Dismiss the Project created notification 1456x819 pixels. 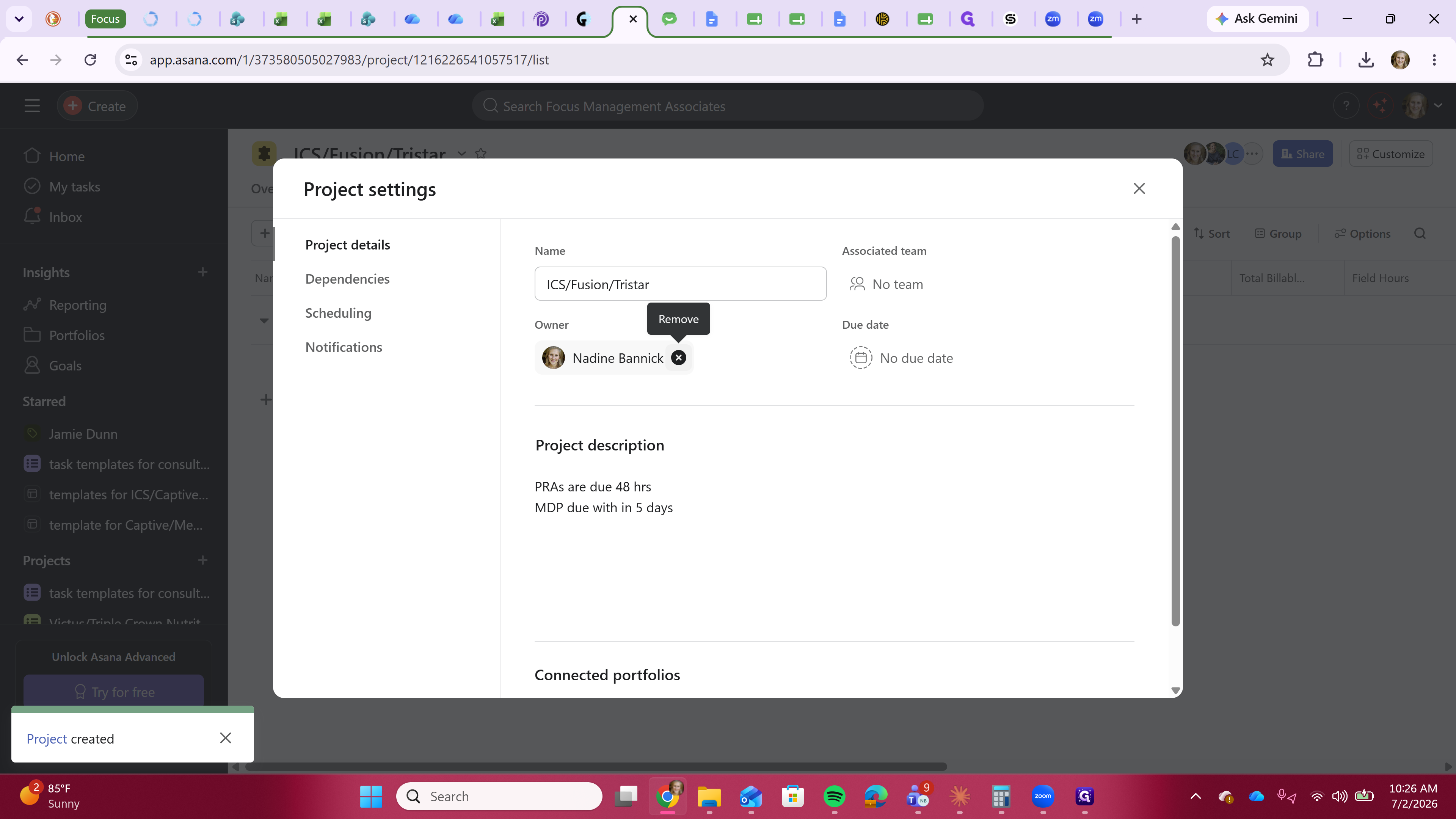point(226,737)
